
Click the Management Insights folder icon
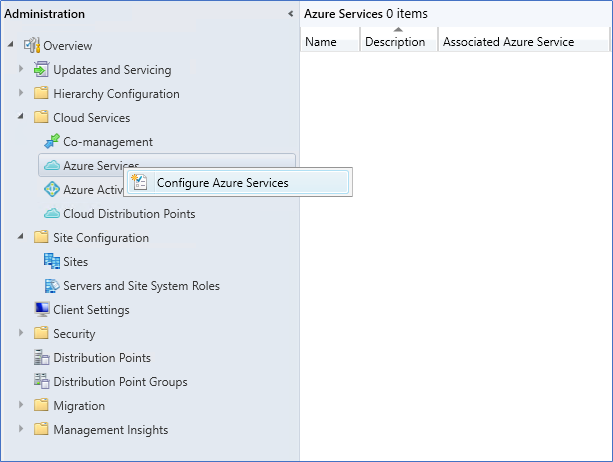[x=41, y=429]
